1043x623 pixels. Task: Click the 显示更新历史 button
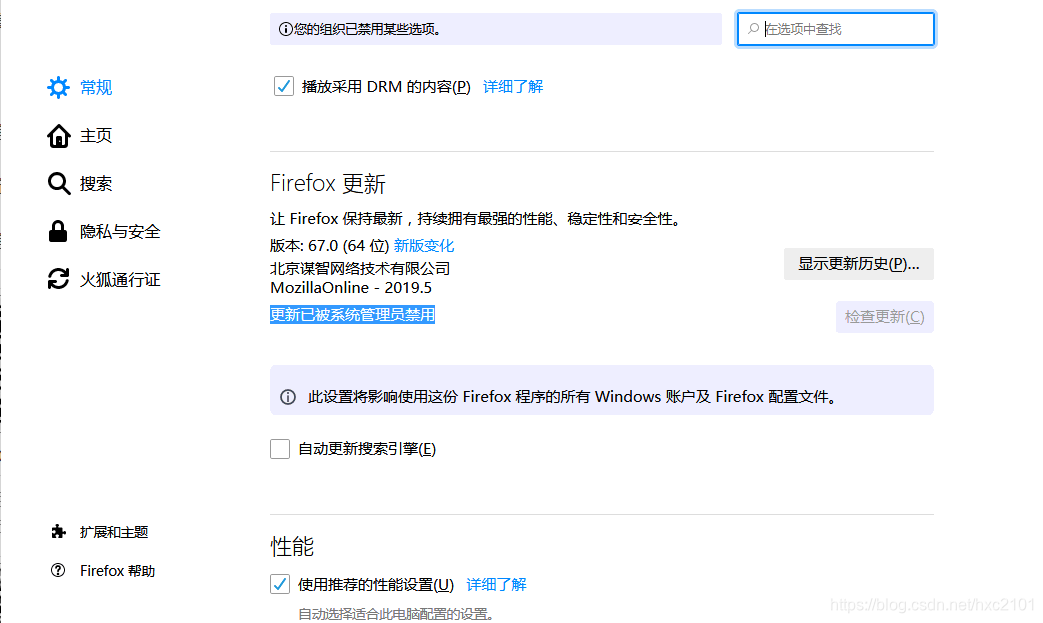tap(859, 264)
